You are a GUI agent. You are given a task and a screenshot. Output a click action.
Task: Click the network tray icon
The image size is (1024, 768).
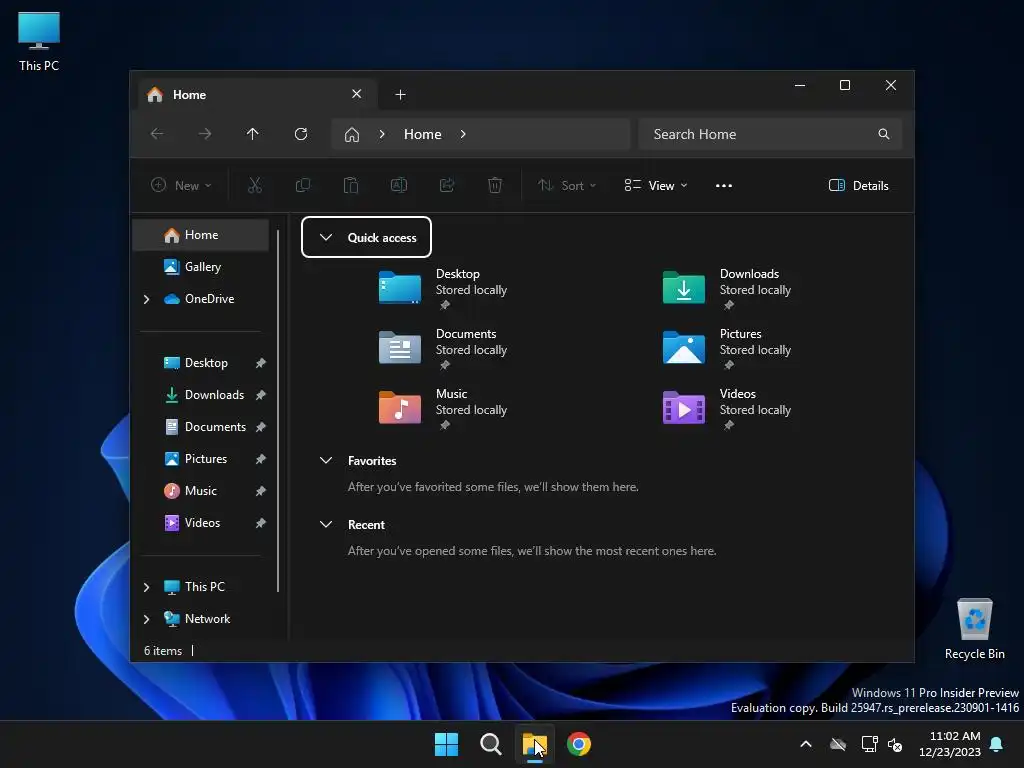tap(869, 744)
